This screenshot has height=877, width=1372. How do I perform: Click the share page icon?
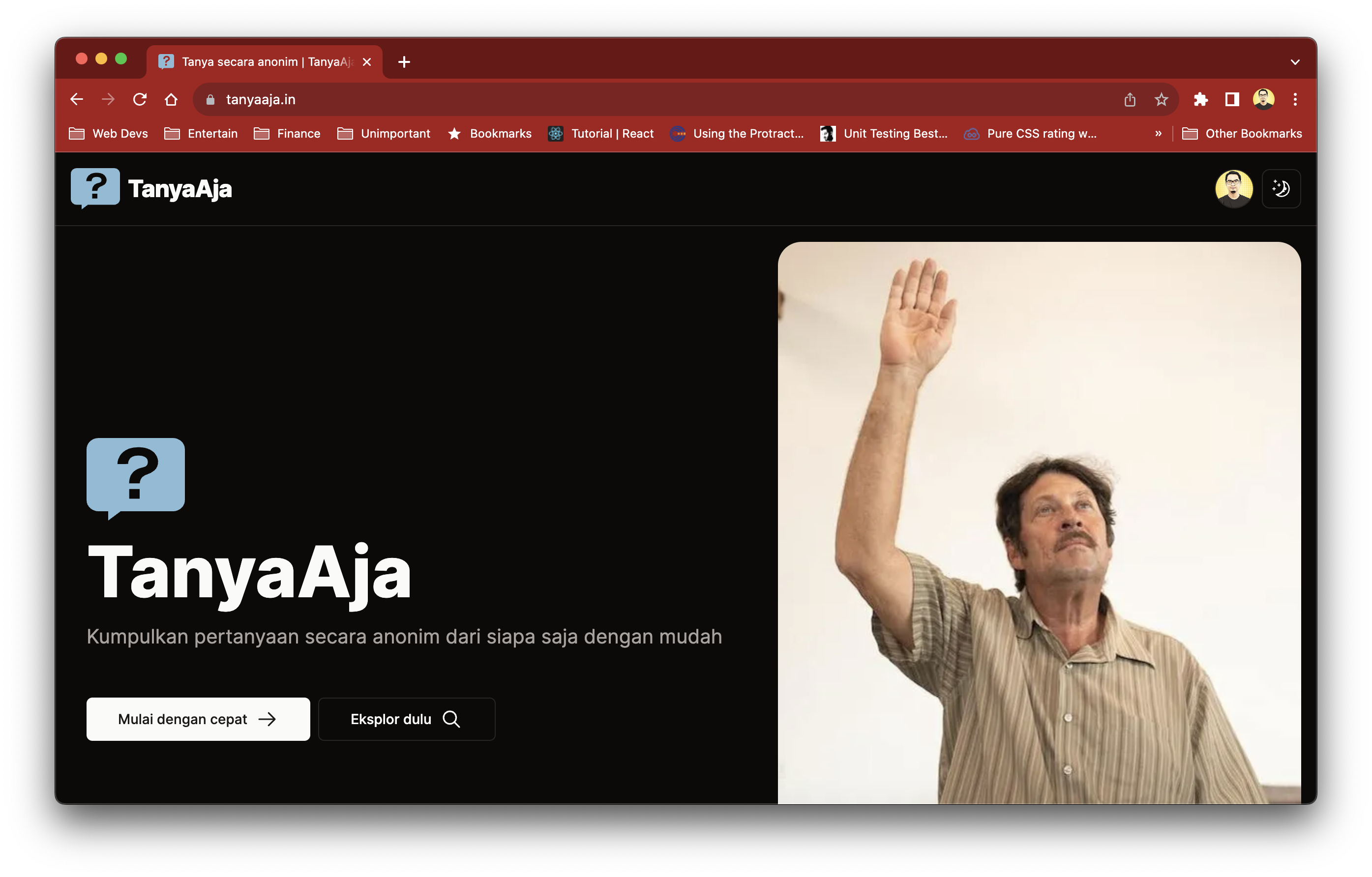pos(1129,100)
